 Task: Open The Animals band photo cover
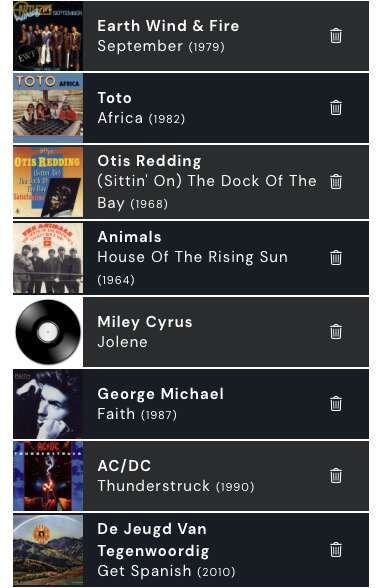click(x=48, y=258)
